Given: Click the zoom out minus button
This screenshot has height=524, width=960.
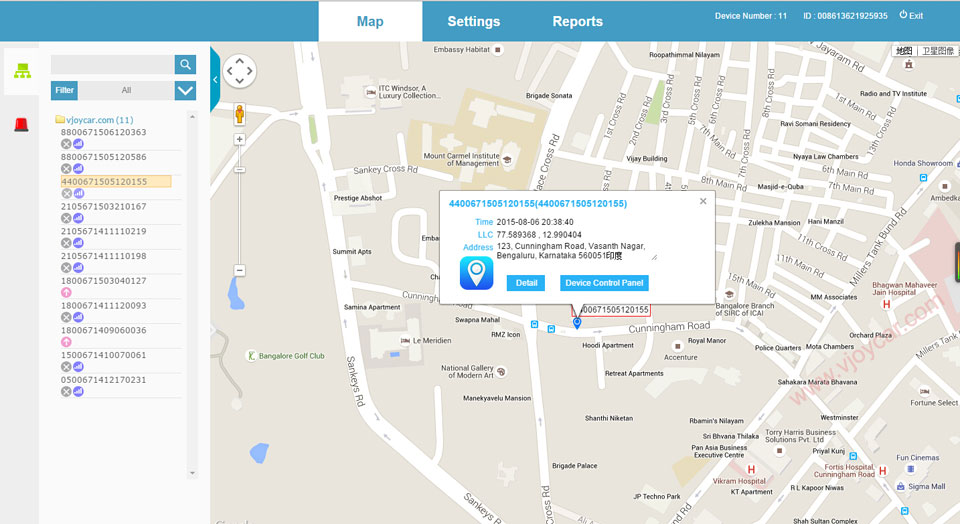Looking at the screenshot, I should point(240,270).
